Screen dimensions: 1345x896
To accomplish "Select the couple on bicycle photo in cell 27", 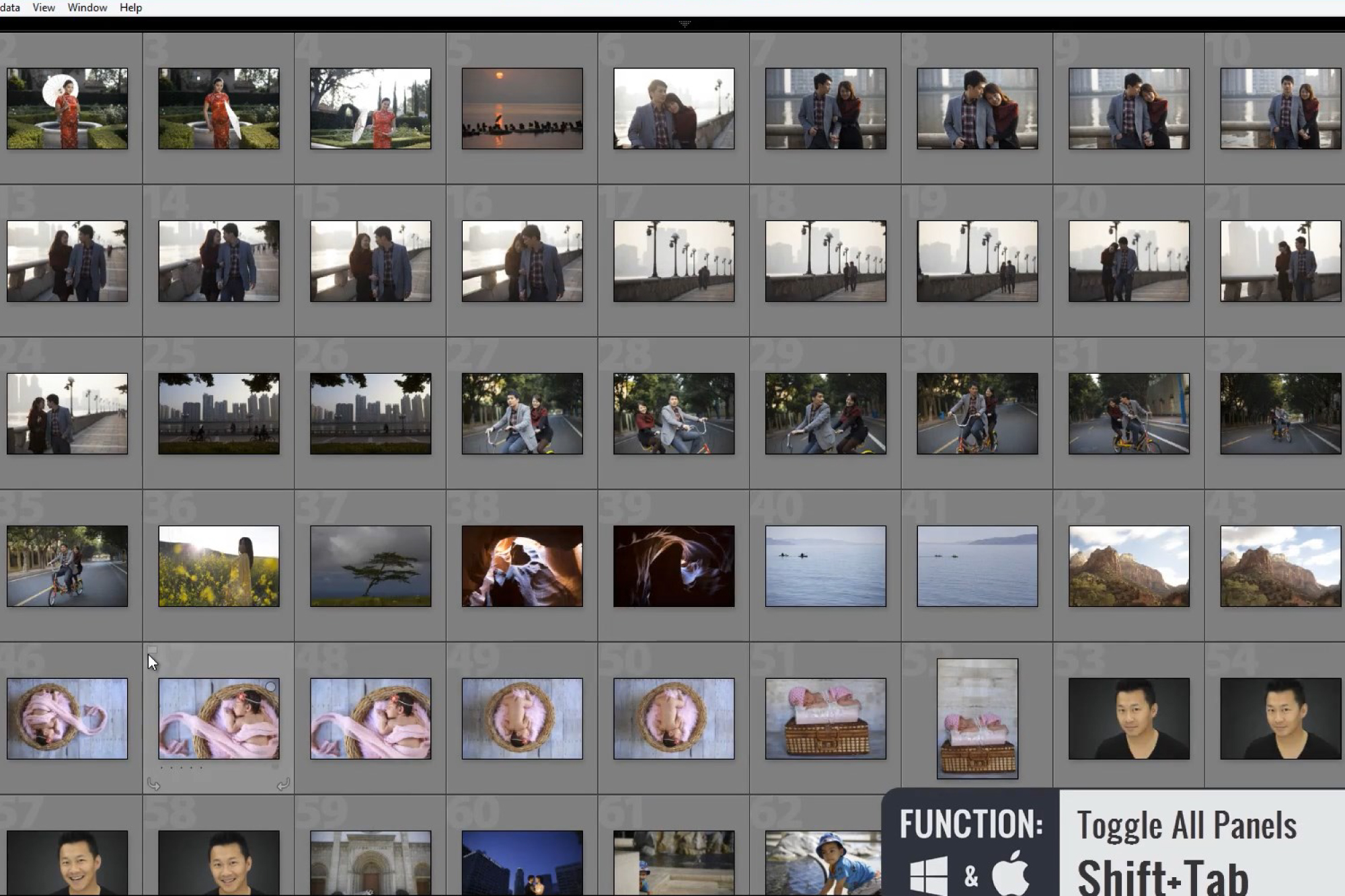I will 523,413.
